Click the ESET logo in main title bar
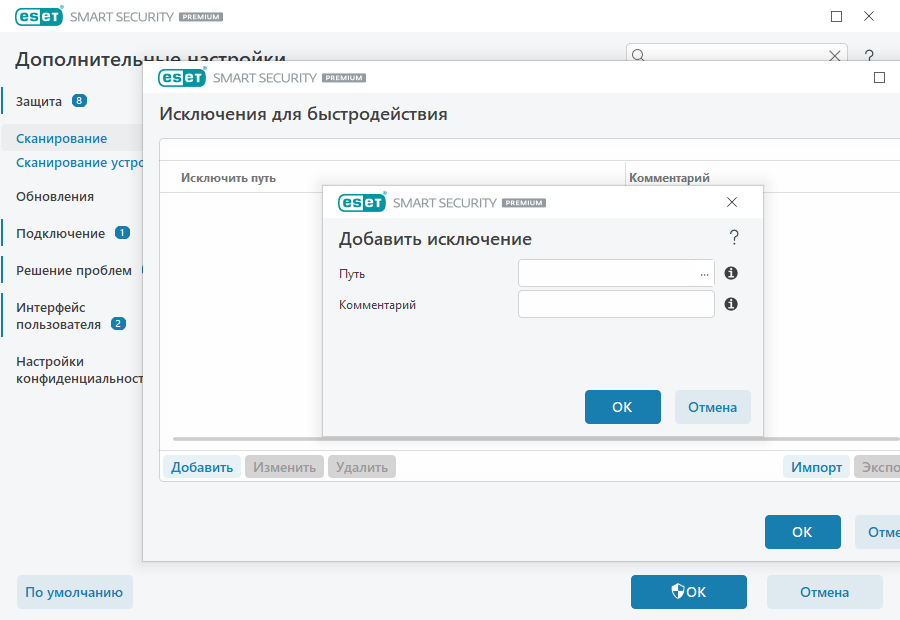The height and width of the screenshot is (620, 900). (x=39, y=17)
